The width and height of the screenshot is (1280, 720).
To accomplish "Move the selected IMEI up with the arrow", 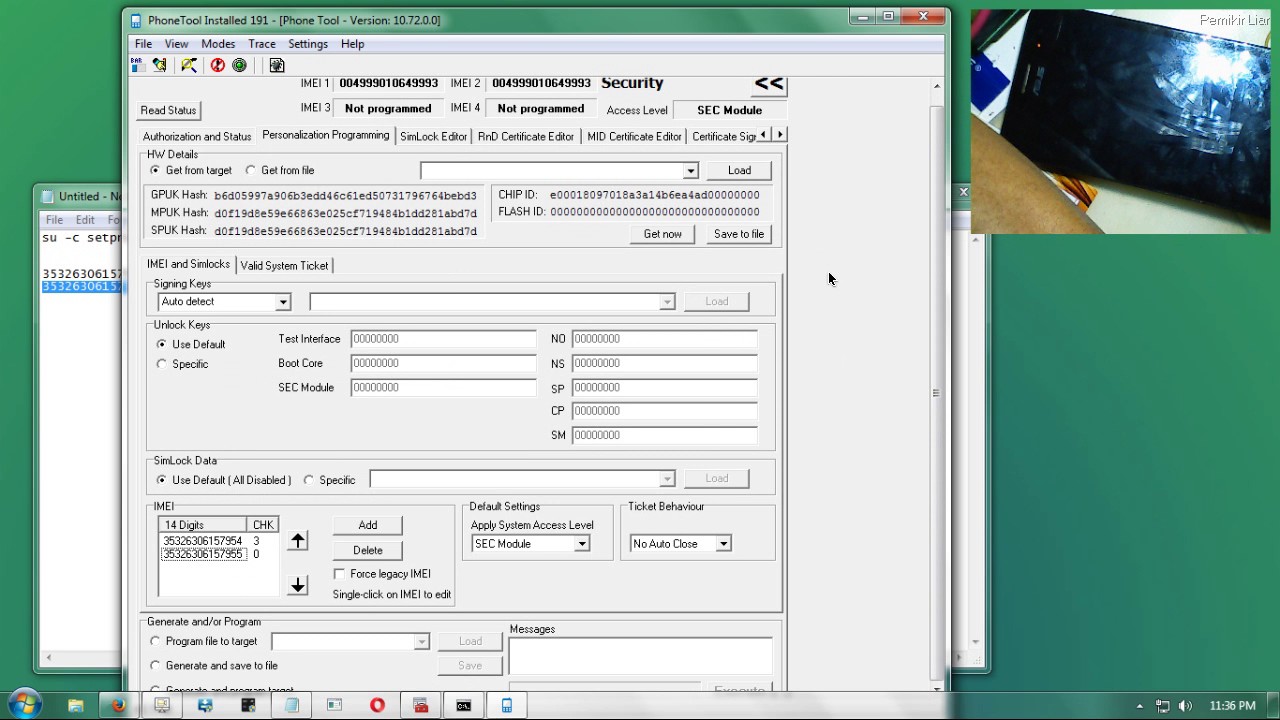I will coord(298,541).
